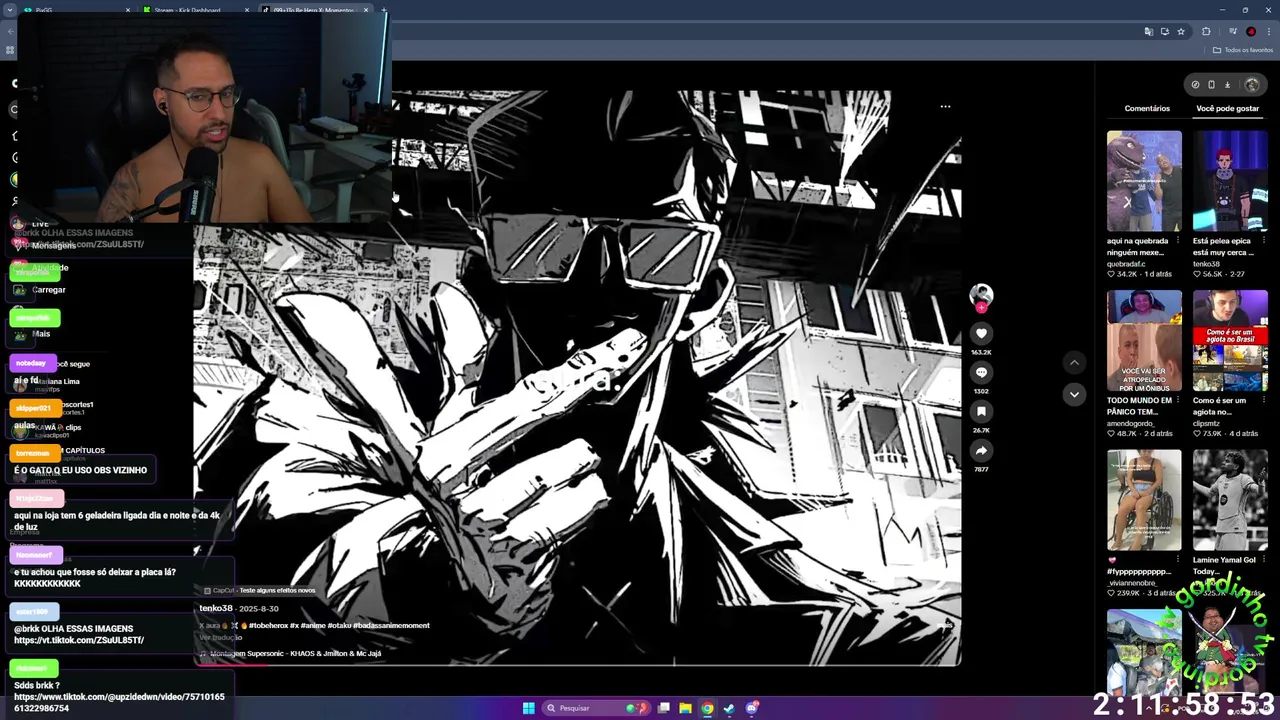This screenshot has height=720, width=1280.
Task: Go to the next video arrow
Action: click(x=1074, y=394)
